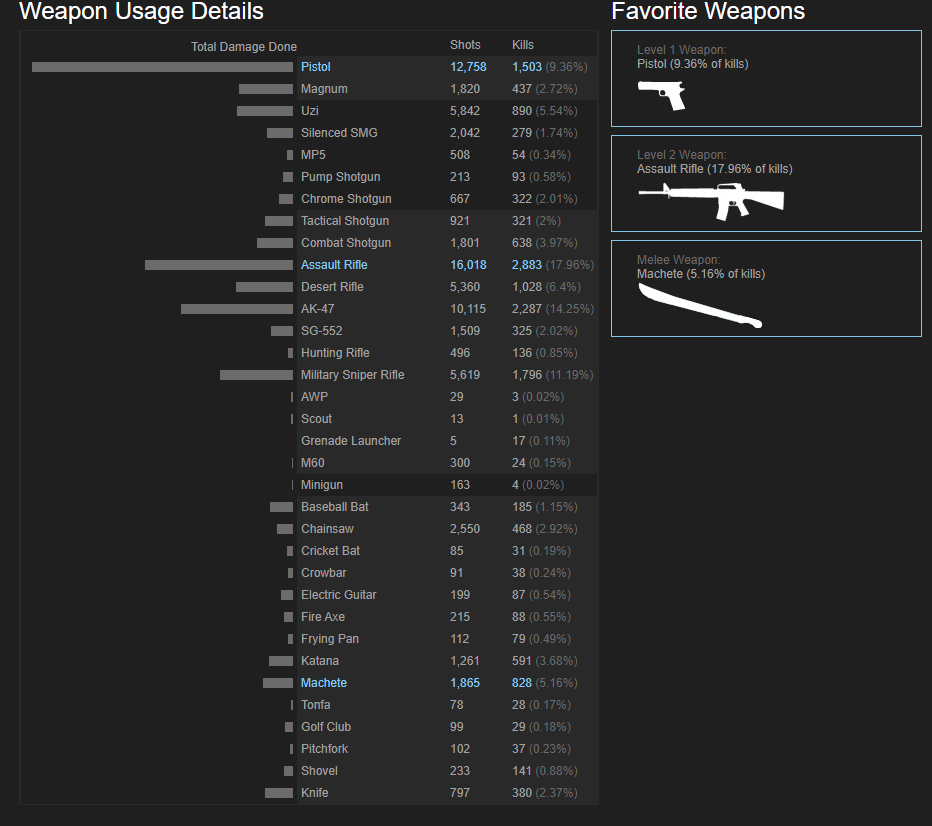Select the Frying Pan row label

(x=330, y=638)
